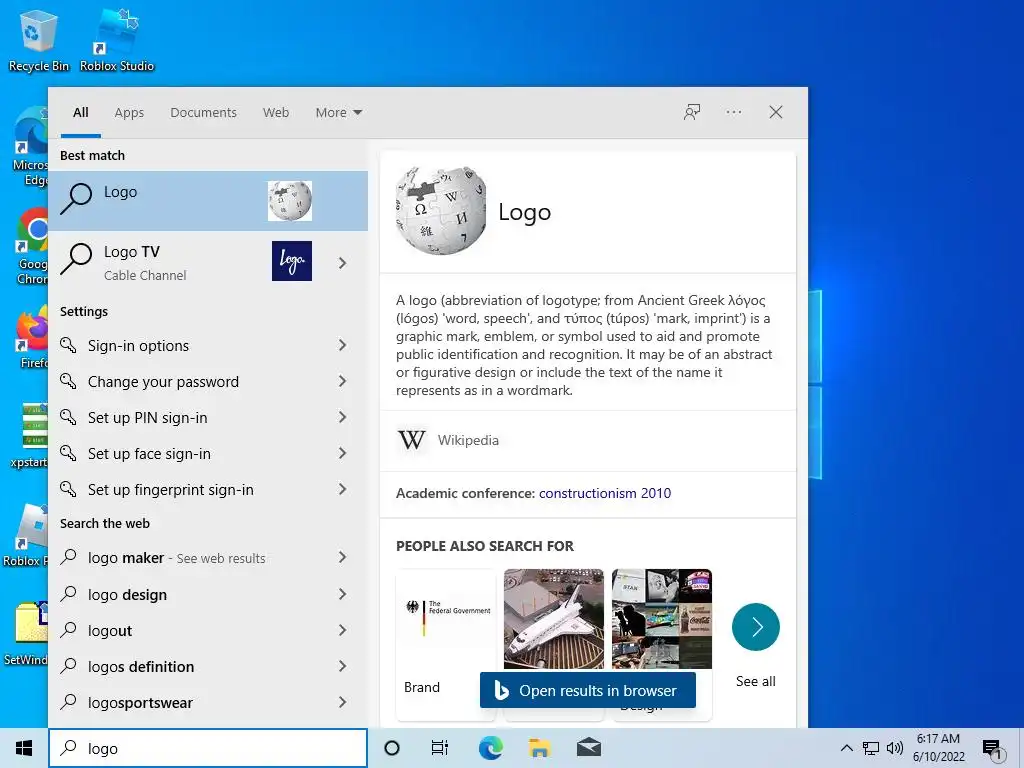Open the constructionism 2010 link
This screenshot has width=1024, height=768.
[605, 493]
